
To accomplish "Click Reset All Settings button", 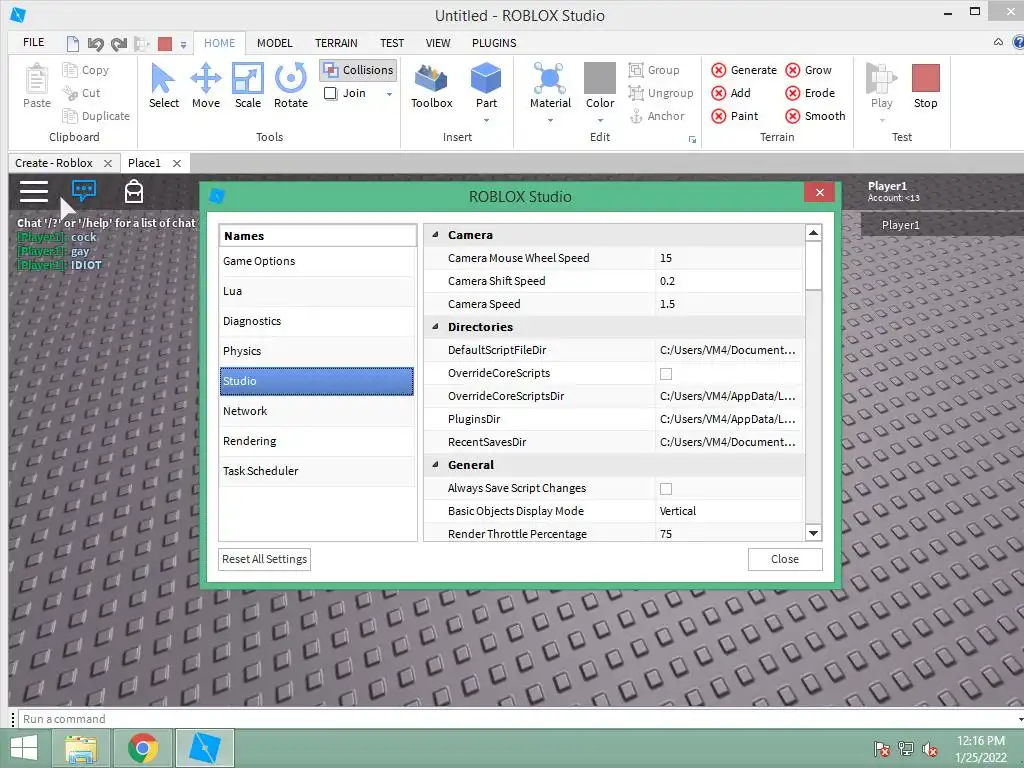I will coord(264,559).
